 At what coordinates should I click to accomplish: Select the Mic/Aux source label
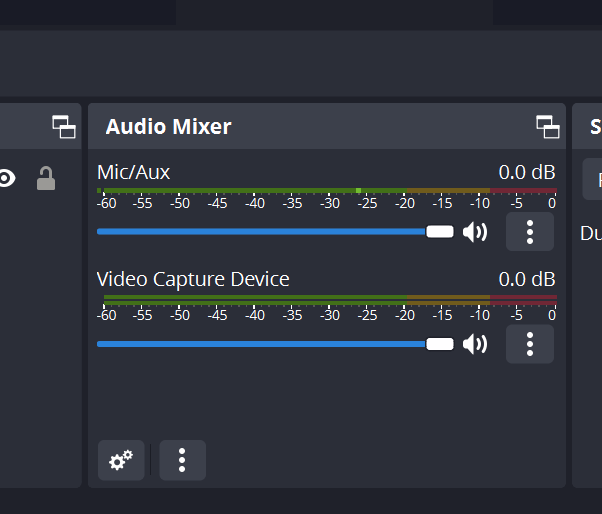133,172
